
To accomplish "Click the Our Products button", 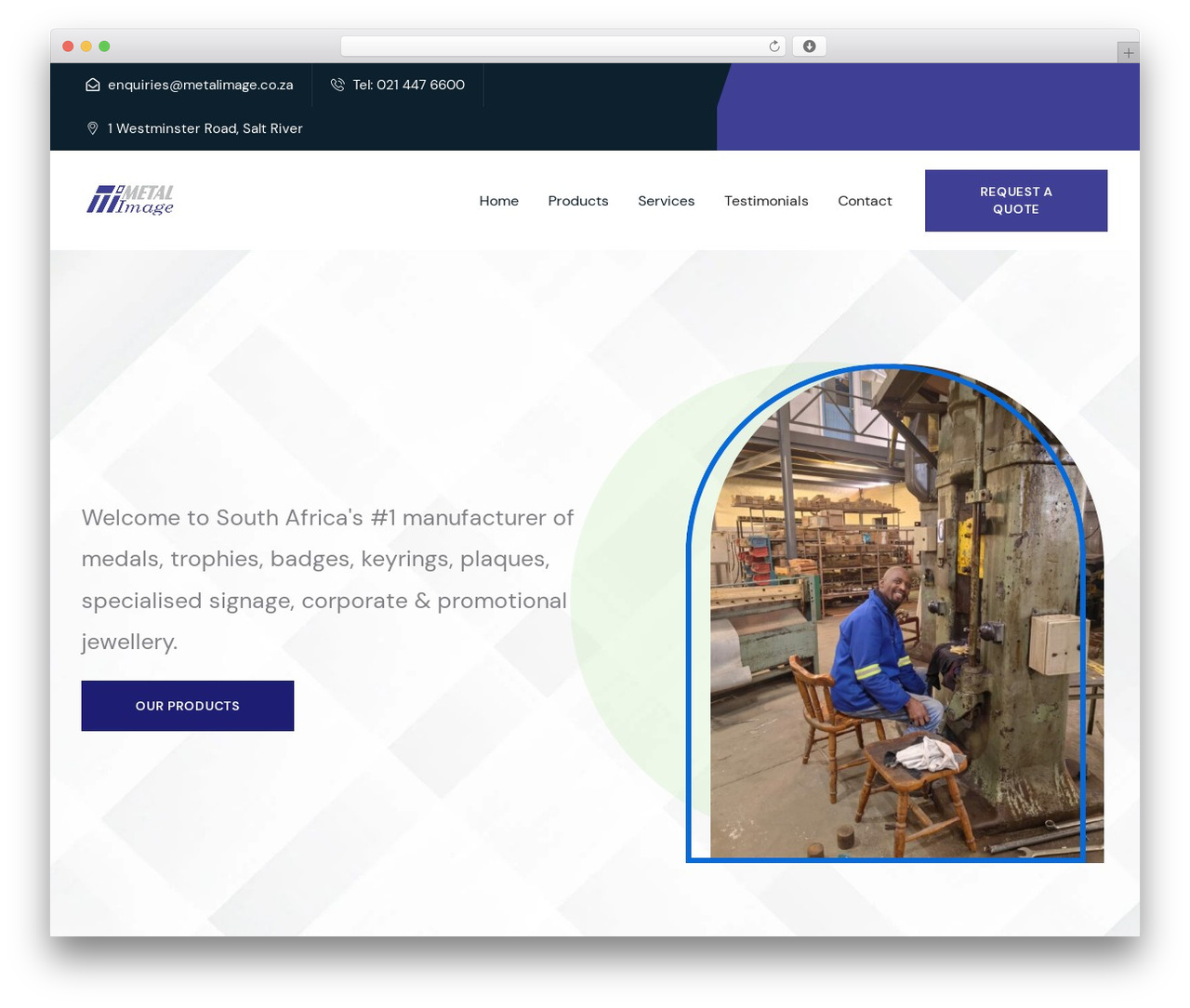I will (188, 706).
